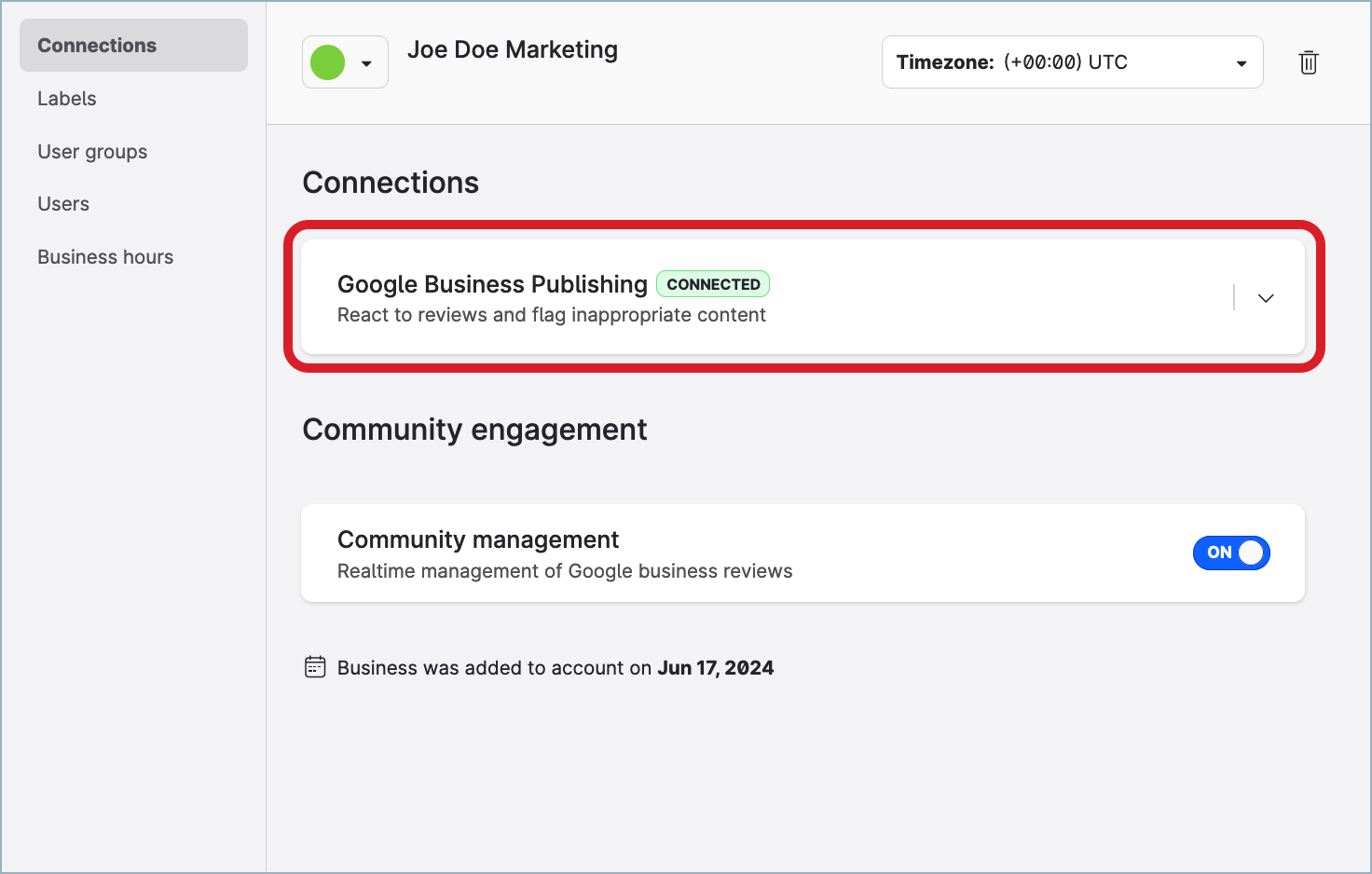Open the caret next to green circle
Screen dimensions: 1372x874
367,63
